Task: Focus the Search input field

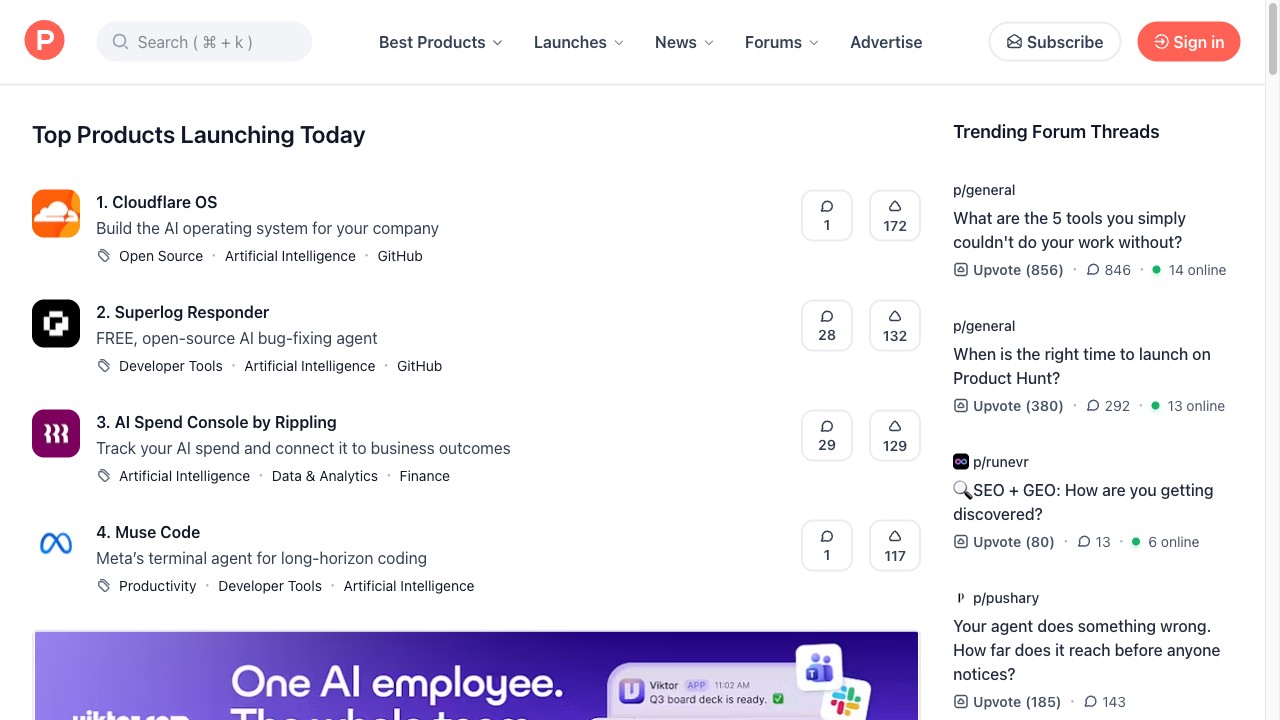Action: 204,42
